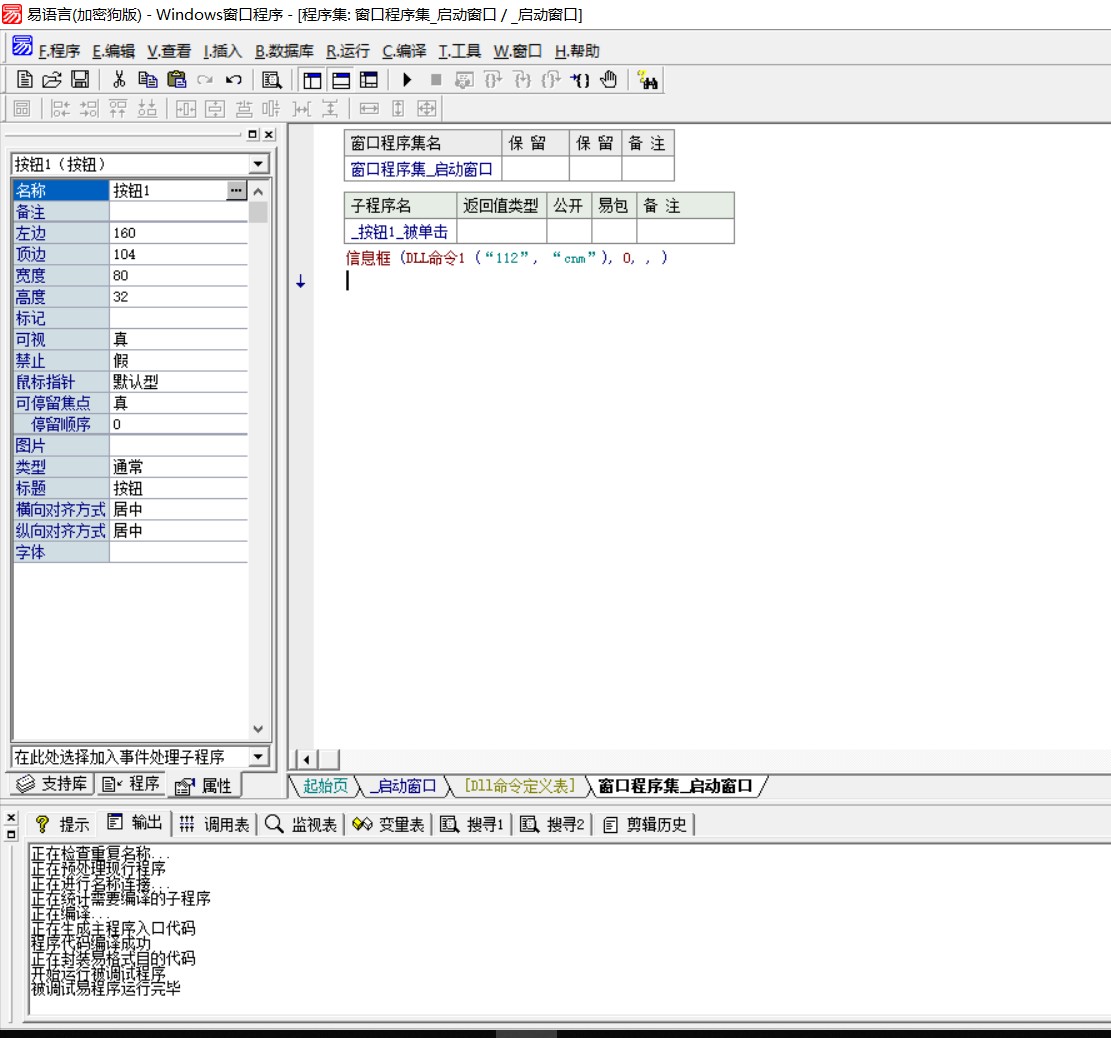Click the Open folder toolbar icon
1111x1038 pixels.
[52, 80]
